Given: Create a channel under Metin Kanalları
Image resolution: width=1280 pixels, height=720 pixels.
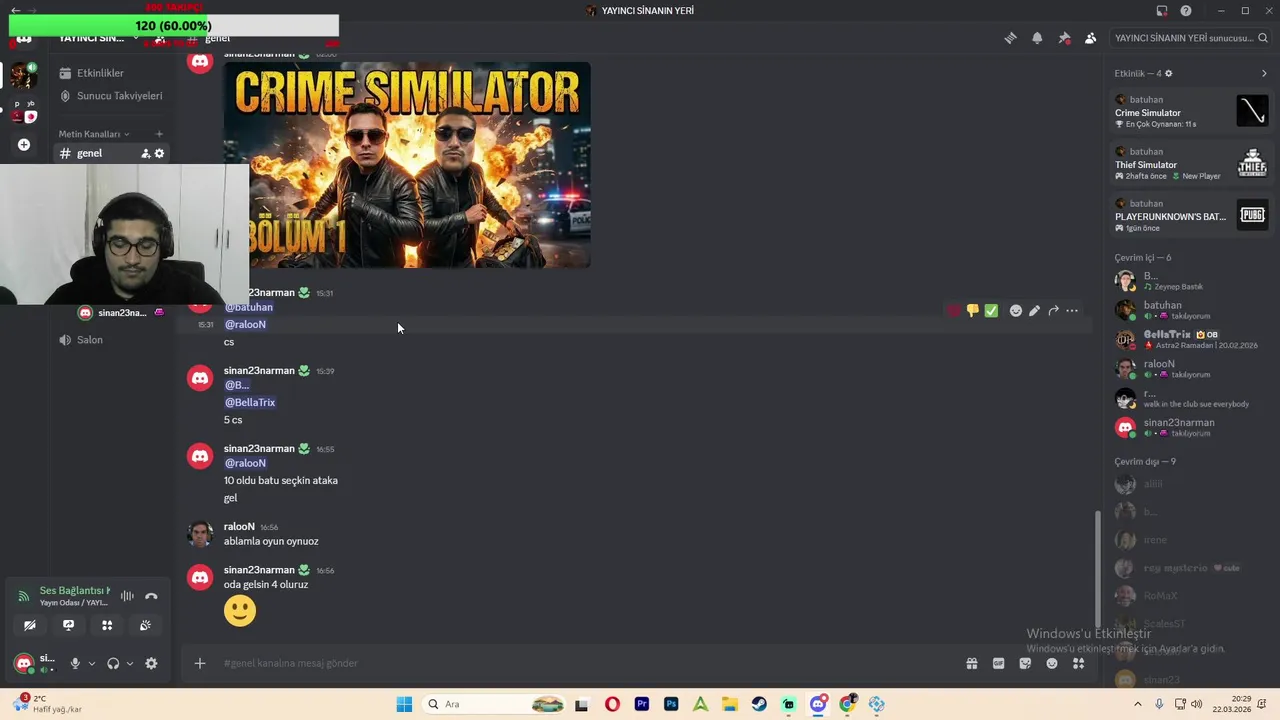Looking at the screenshot, I should 159,134.
